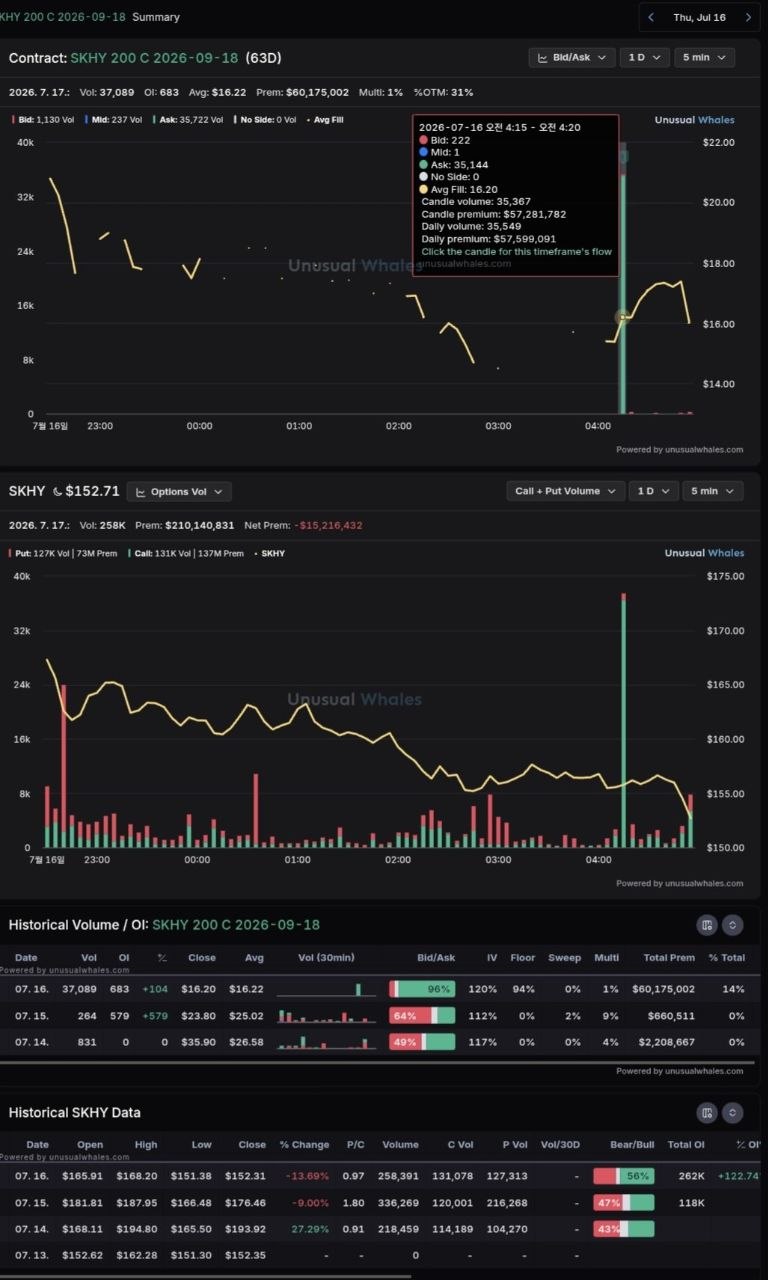Toggle the Bid volume legend series
Viewport: 768px width, 1280px height.
pyautogui.click(x=43, y=119)
